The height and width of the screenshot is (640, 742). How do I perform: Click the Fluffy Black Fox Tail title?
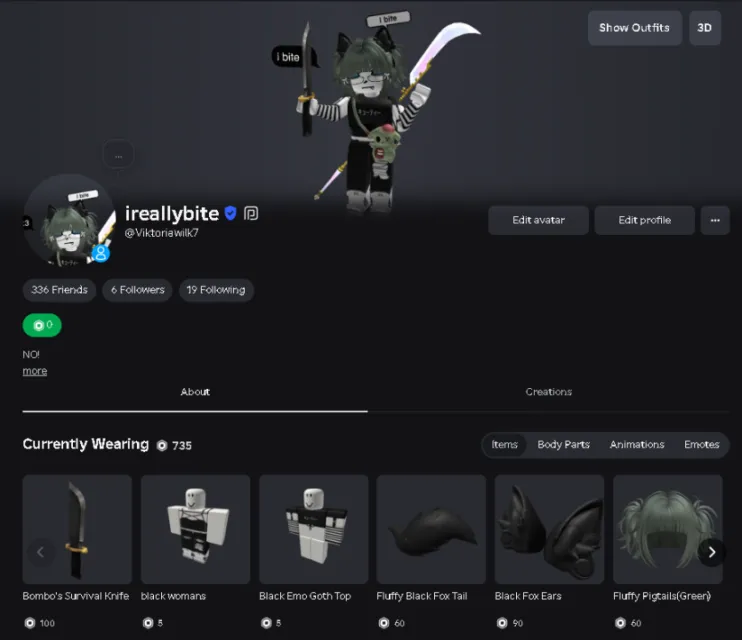422,596
